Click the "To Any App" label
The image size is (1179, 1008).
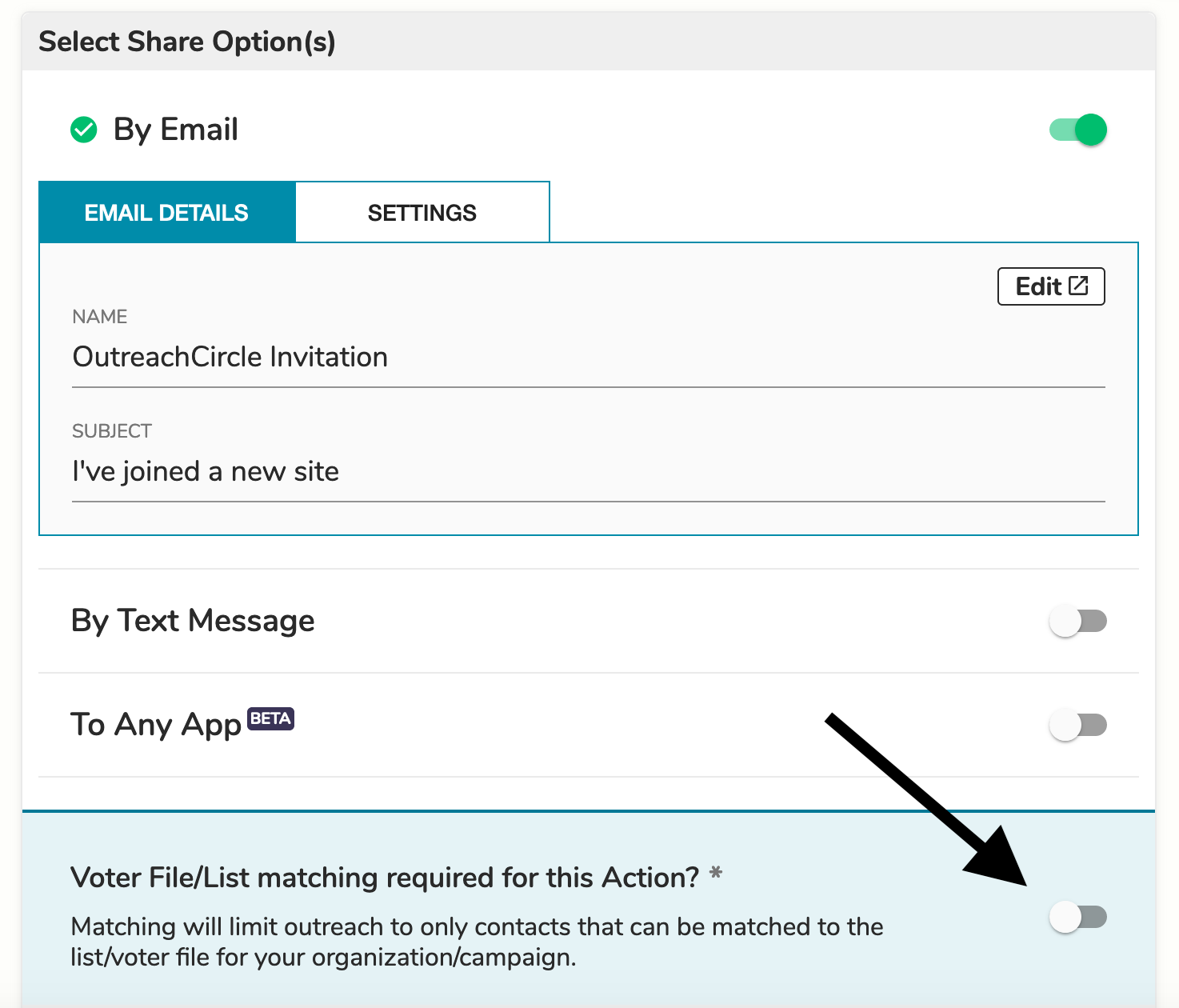point(156,725)
